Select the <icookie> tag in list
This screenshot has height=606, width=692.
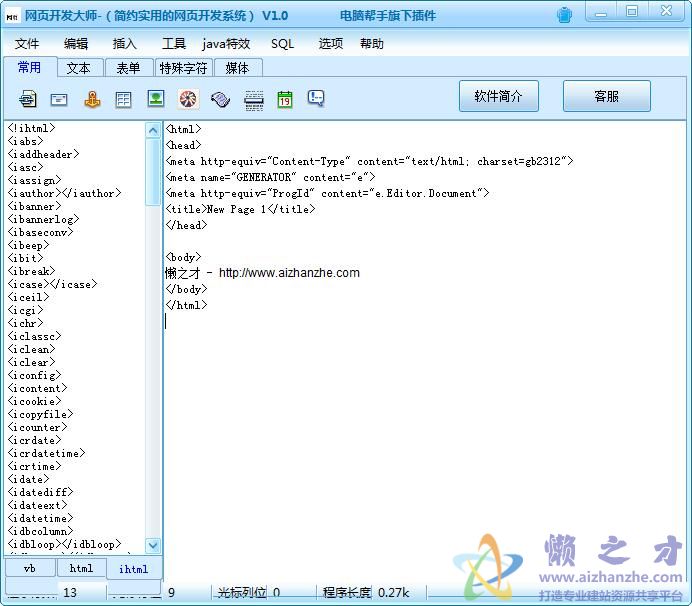(34, 401)
